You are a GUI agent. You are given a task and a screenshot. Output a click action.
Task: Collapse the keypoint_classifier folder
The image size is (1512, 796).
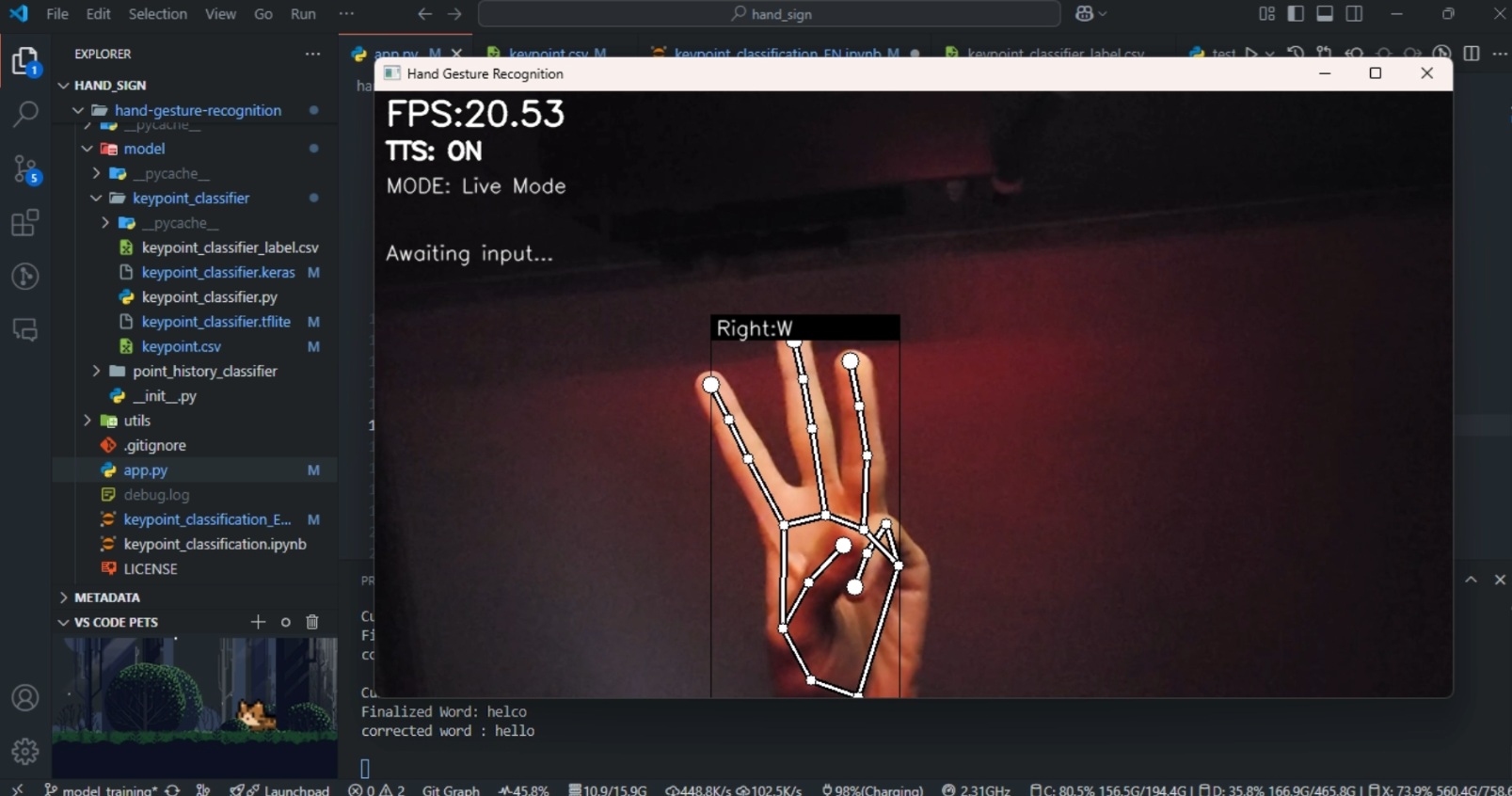point(96,198)
